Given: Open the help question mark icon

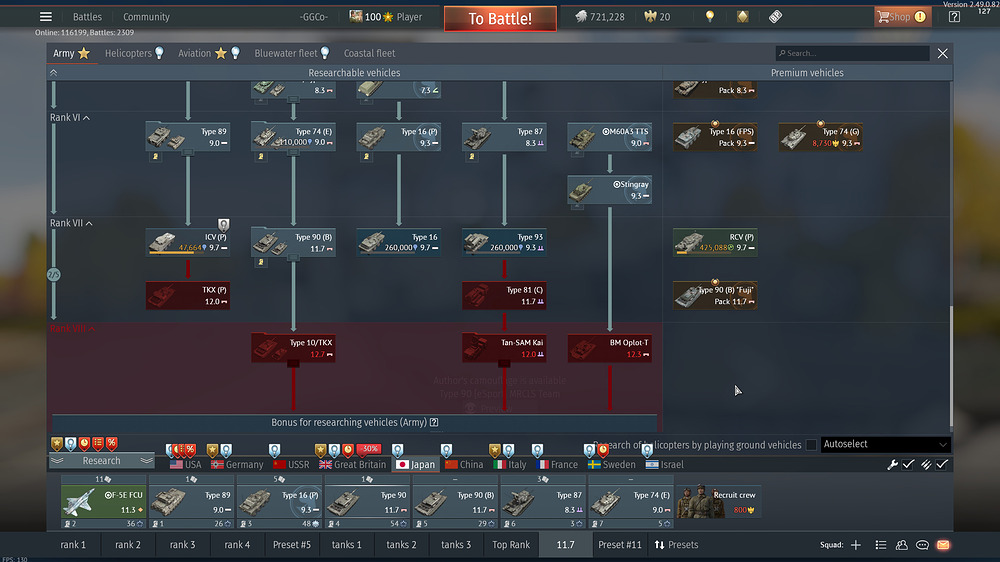Looking at the screenshot, I should pyautogui.click(x=955, y=17).
